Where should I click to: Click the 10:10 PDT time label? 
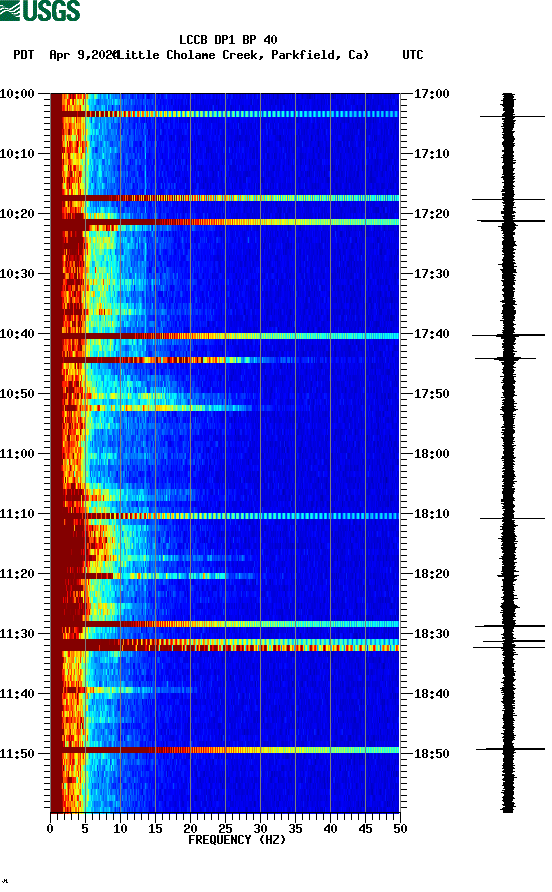(x=17, y=154)
